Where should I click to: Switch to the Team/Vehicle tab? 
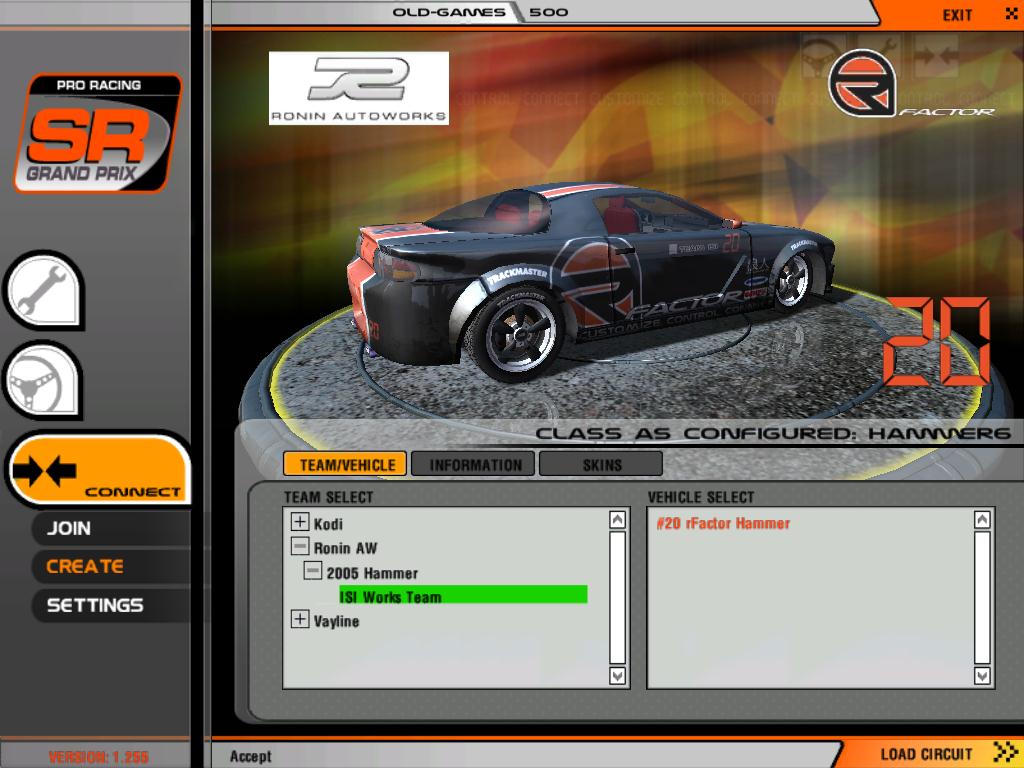pos(345,464)
